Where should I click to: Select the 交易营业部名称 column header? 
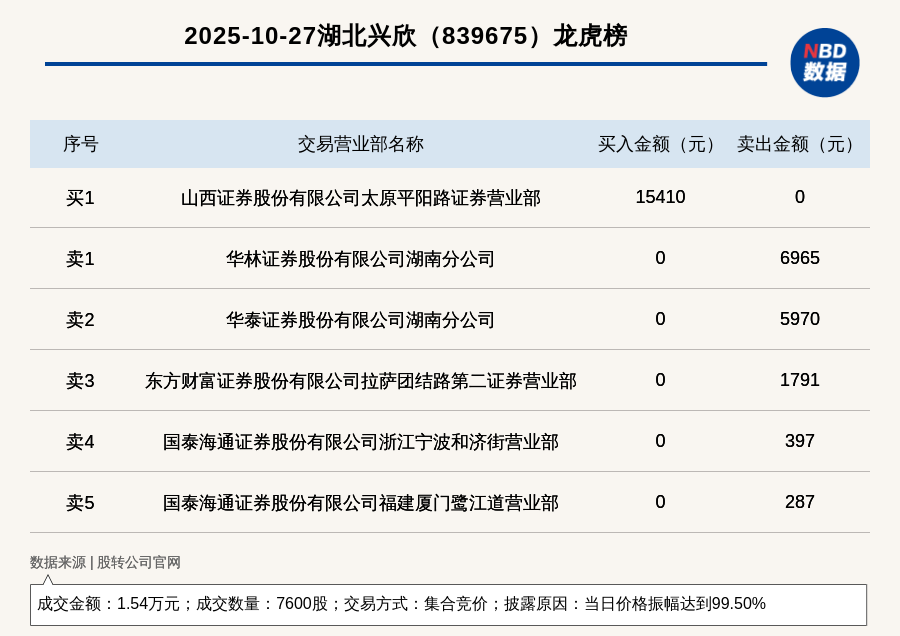point(360,144)
